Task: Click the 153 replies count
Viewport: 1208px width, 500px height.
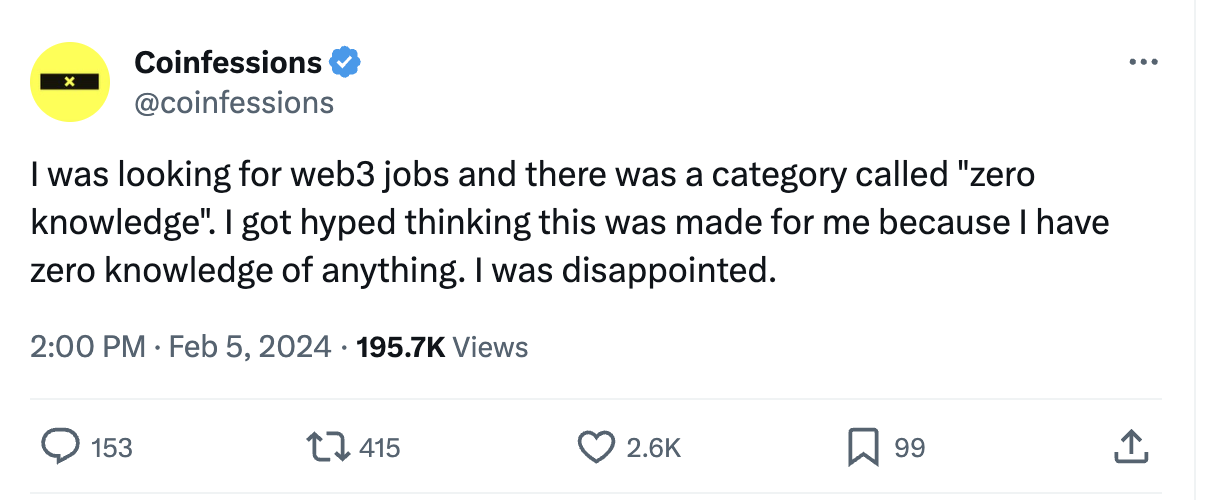Action: (x=111, y=448)
